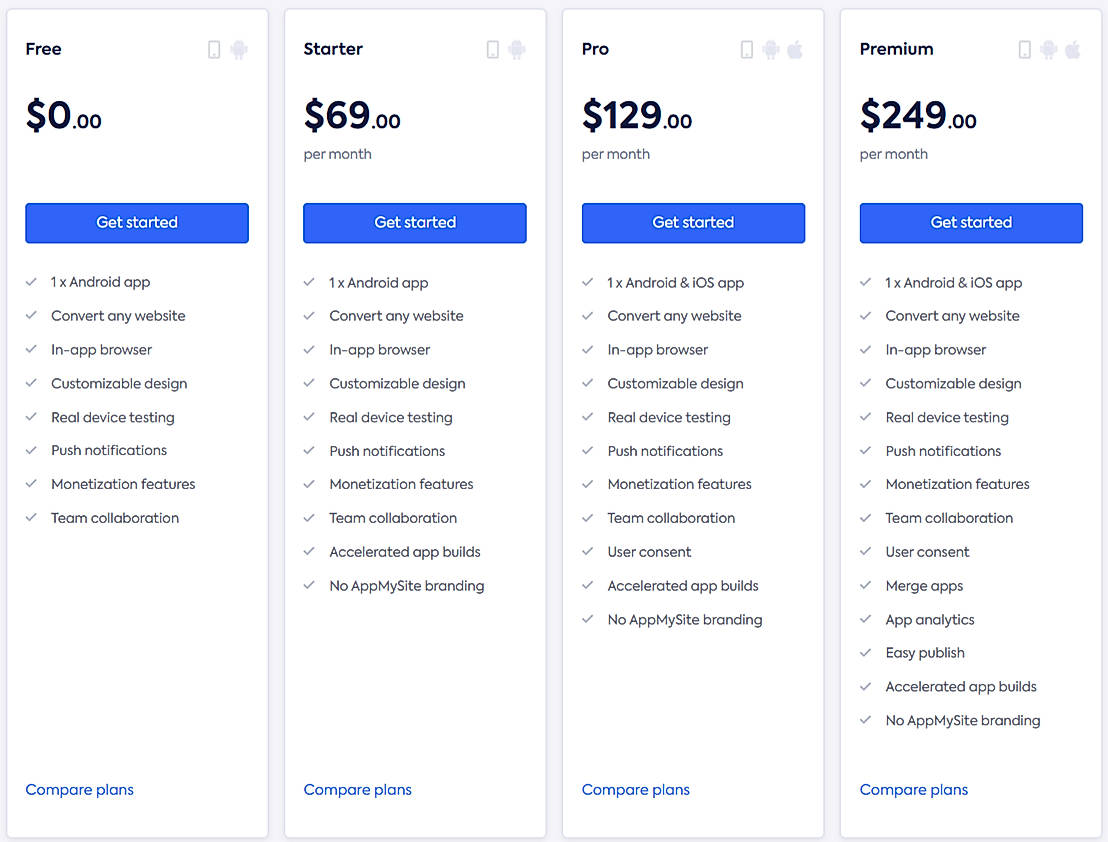The image size is (1108, 842).
Task: Select Get started for the Premium plan
Action: click(x=971, y=223)
